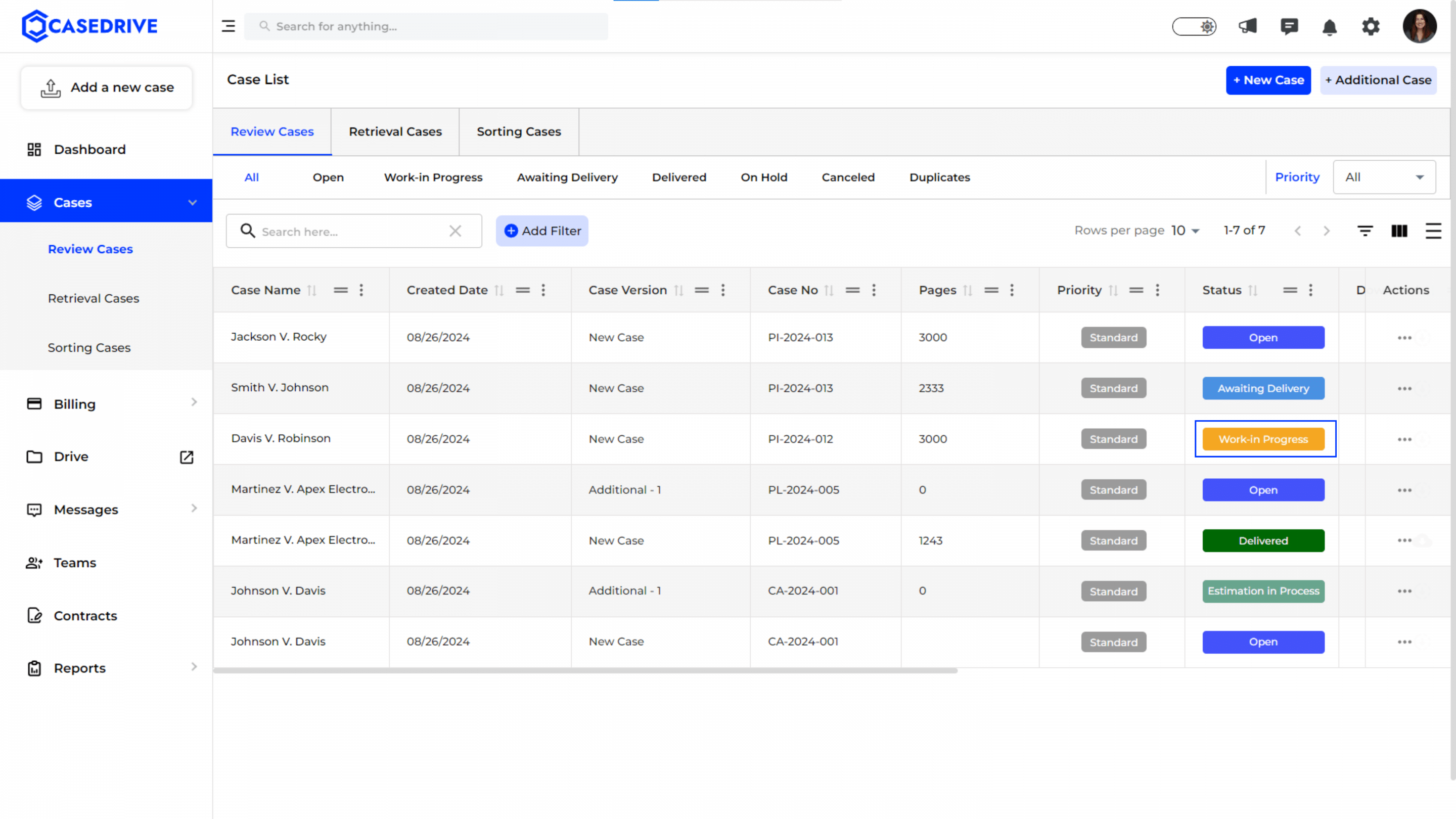Open actions menu for Jackson V. Rocky

[x=1404, y=338]
